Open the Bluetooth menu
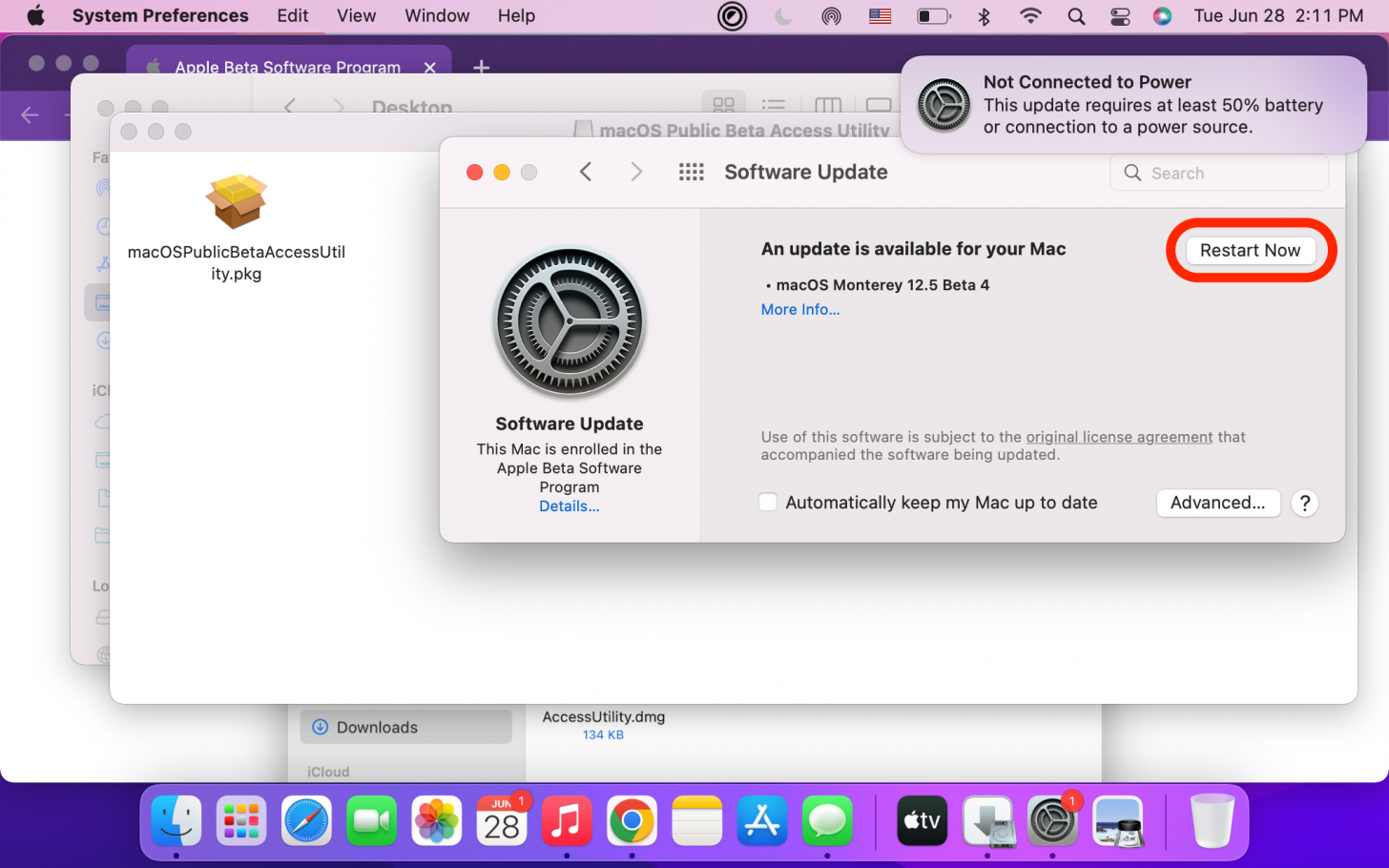The width and height of the screenshot is (1389, 868). [x=985, y=16]
